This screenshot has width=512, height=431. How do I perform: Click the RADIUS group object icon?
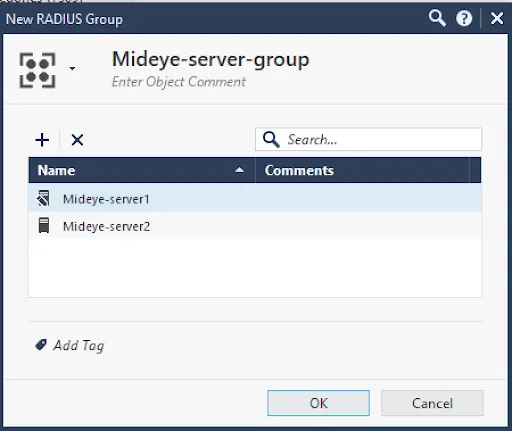37,70
